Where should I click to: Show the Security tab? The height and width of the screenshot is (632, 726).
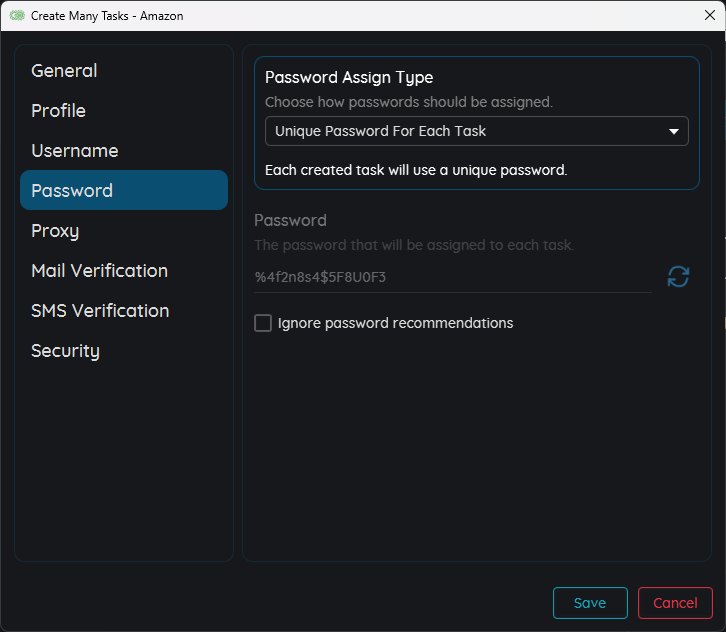65,351
